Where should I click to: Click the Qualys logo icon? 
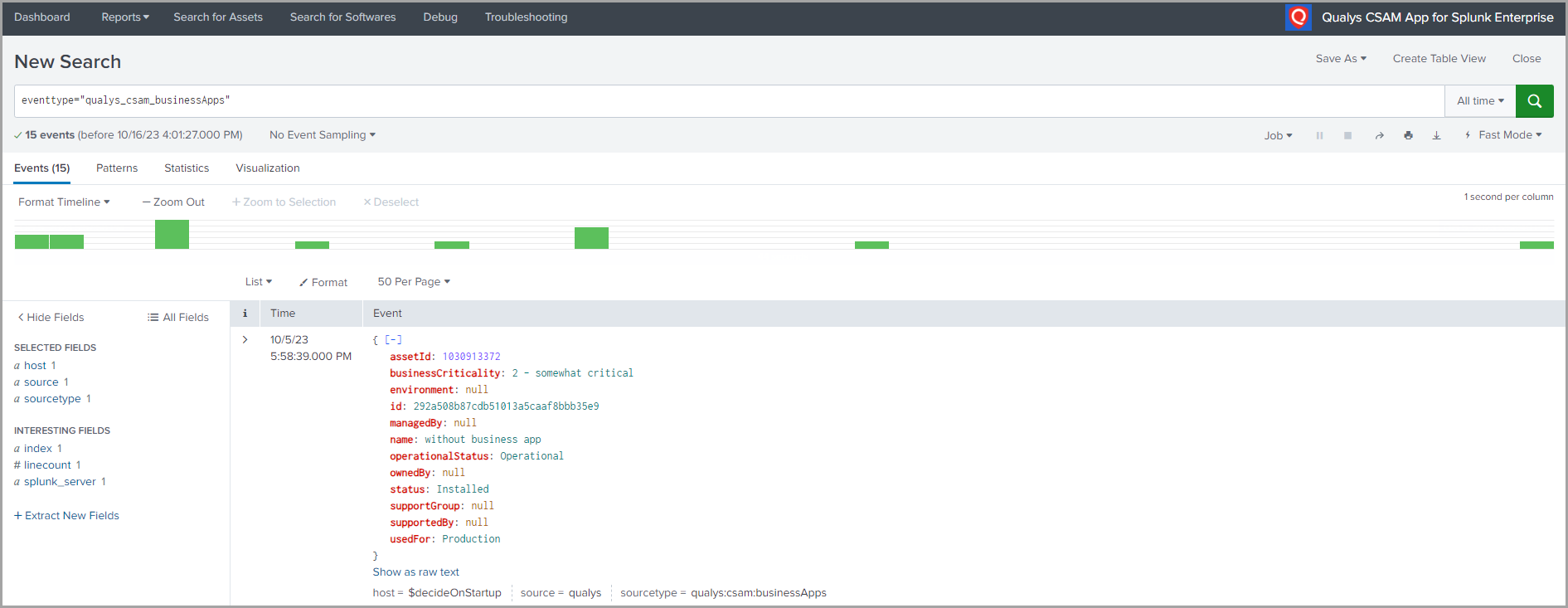[1299, 17]
